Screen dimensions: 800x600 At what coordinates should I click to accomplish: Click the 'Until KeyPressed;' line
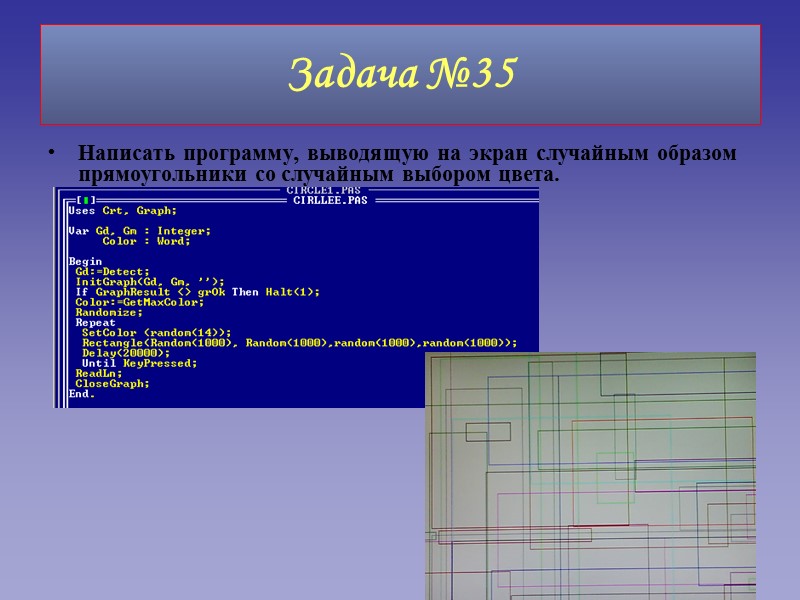140,363
